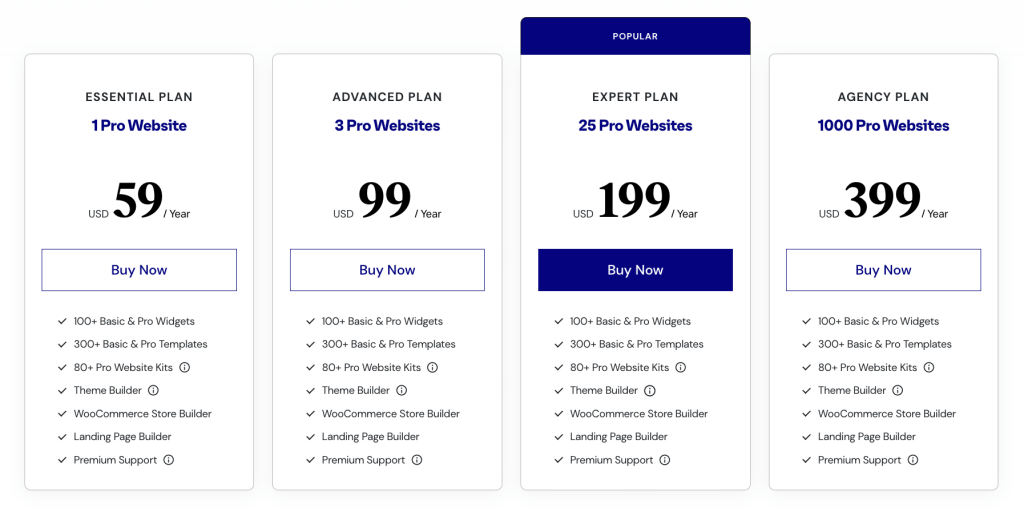The height and width of the screenshot is (516, 1024).
Task: Click Agency plan Theme Builder info icon
Action: (x=897, y=390)
